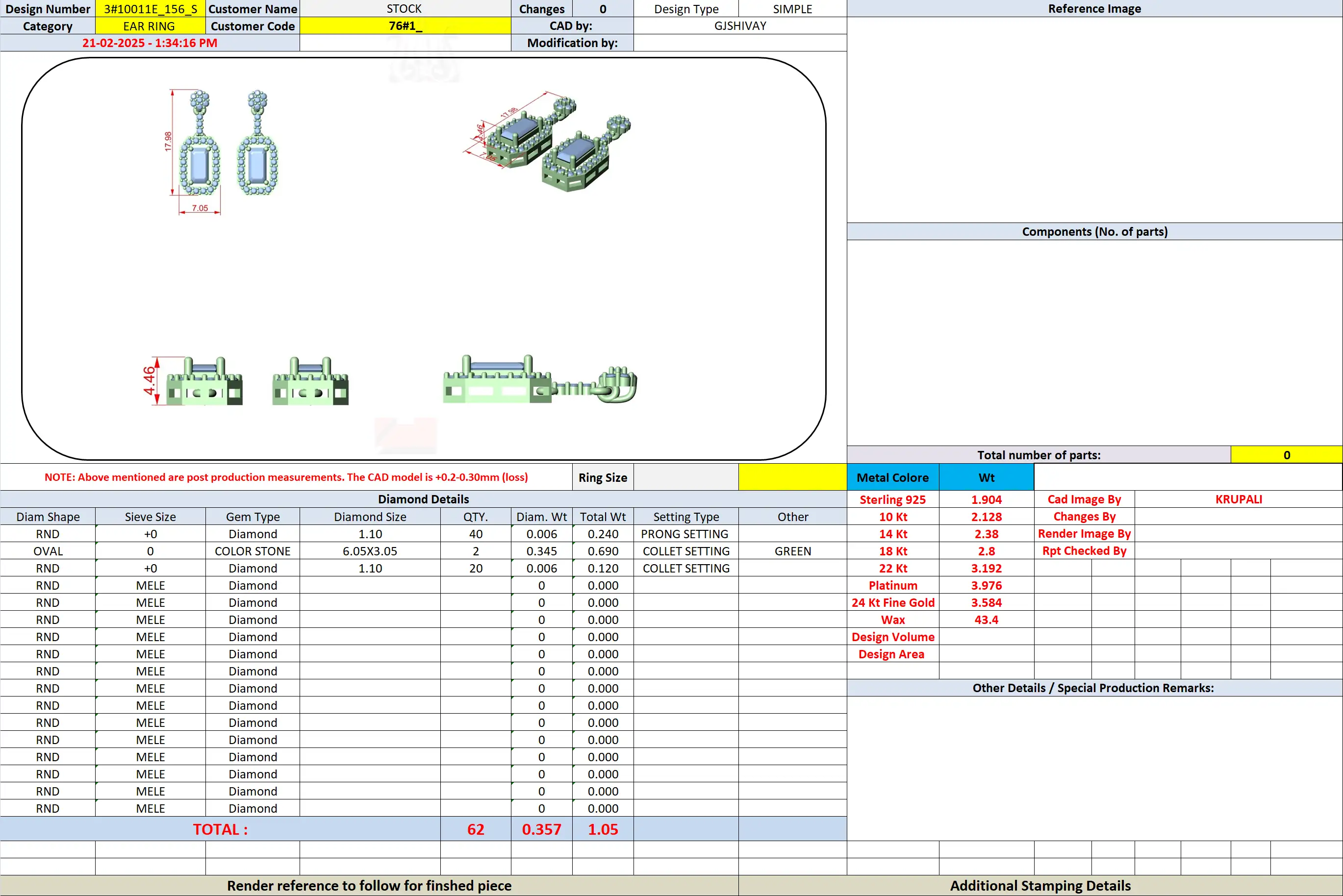Select the Reference Image header
This screenshot has width=1343, height=896.
pos(1094,8)
